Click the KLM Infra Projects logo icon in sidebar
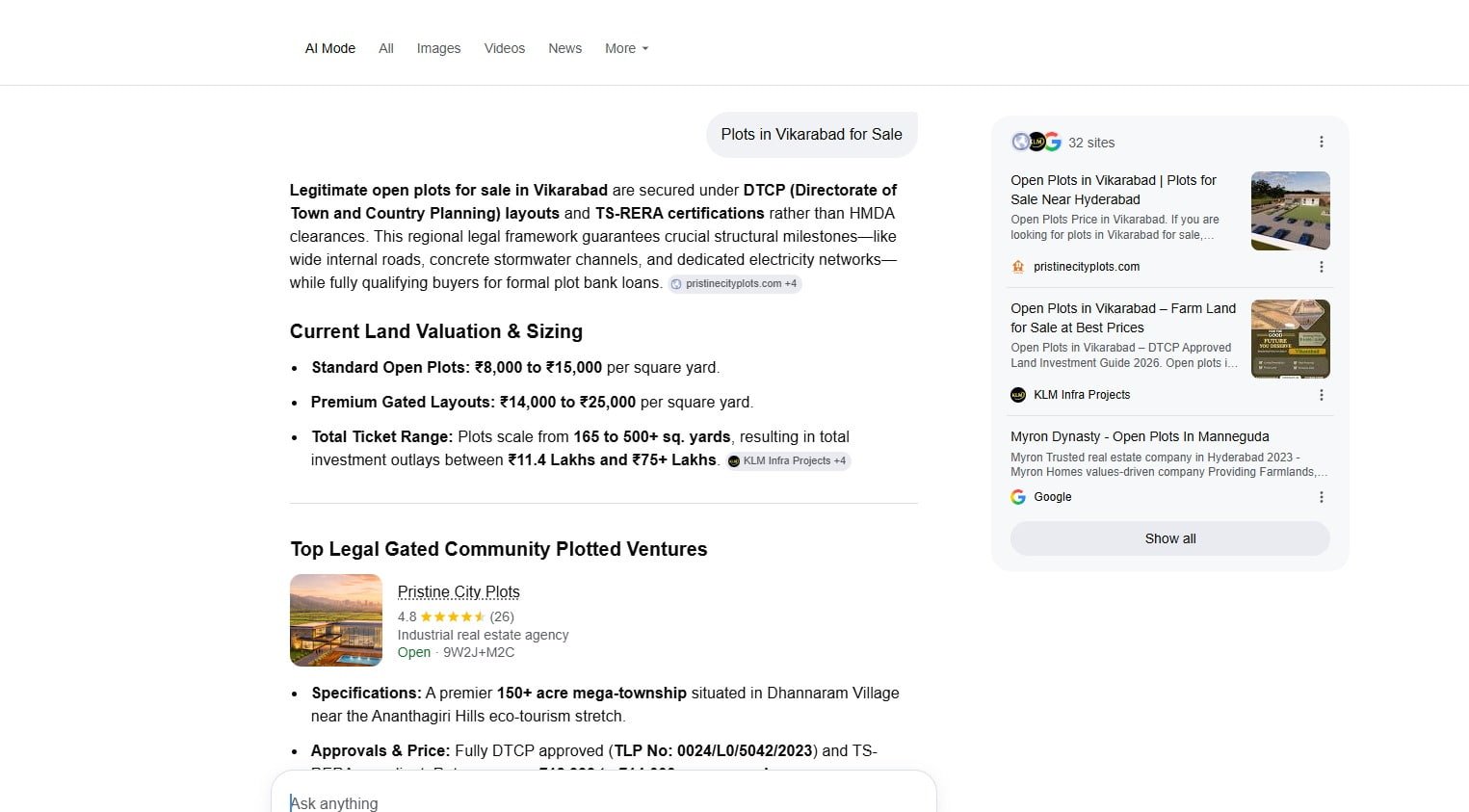Screen dimensions: 1469x812 click(x=1018, y=395)
